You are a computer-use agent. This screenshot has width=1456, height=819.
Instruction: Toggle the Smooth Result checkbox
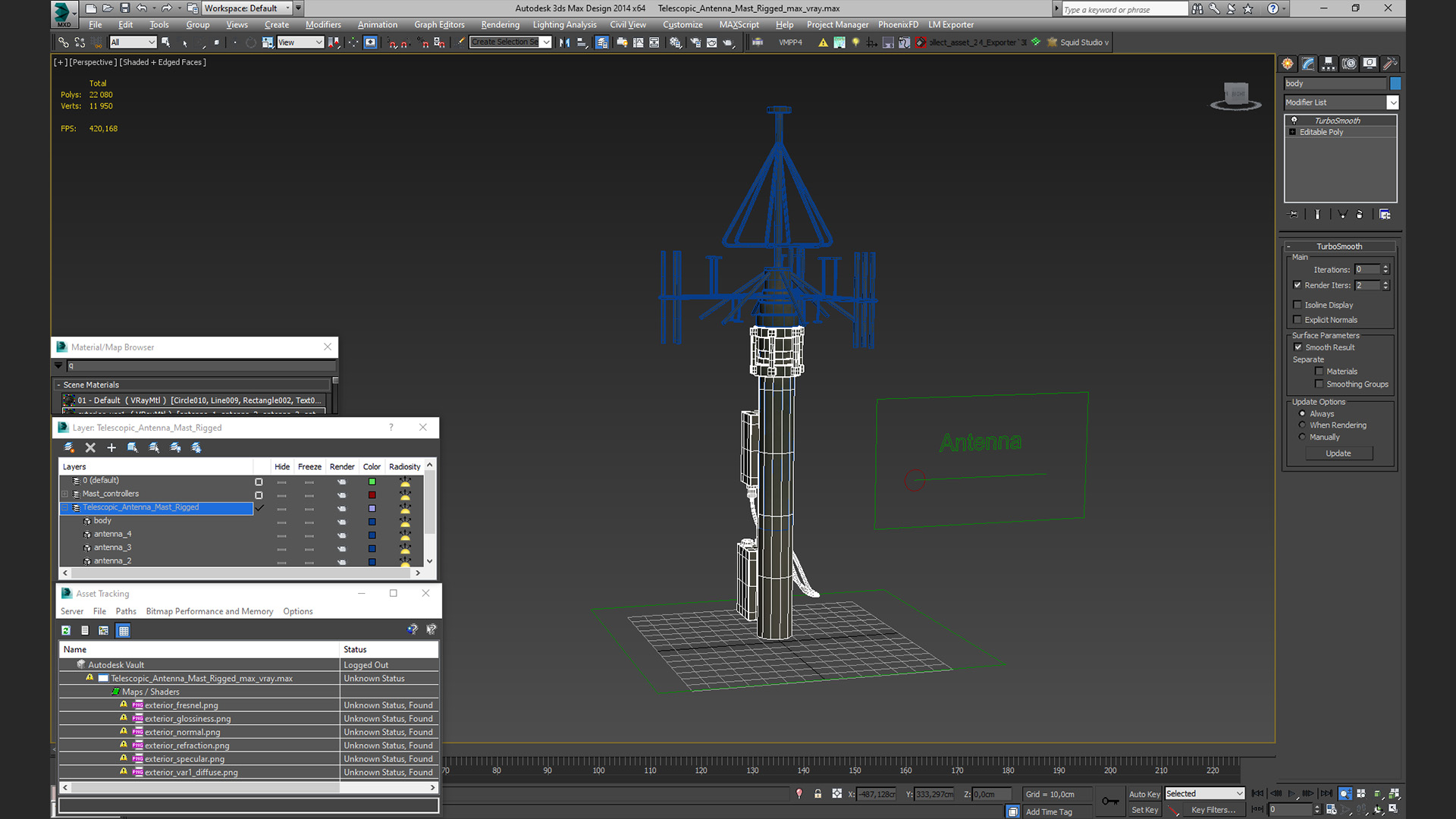tap(1298, 347)
